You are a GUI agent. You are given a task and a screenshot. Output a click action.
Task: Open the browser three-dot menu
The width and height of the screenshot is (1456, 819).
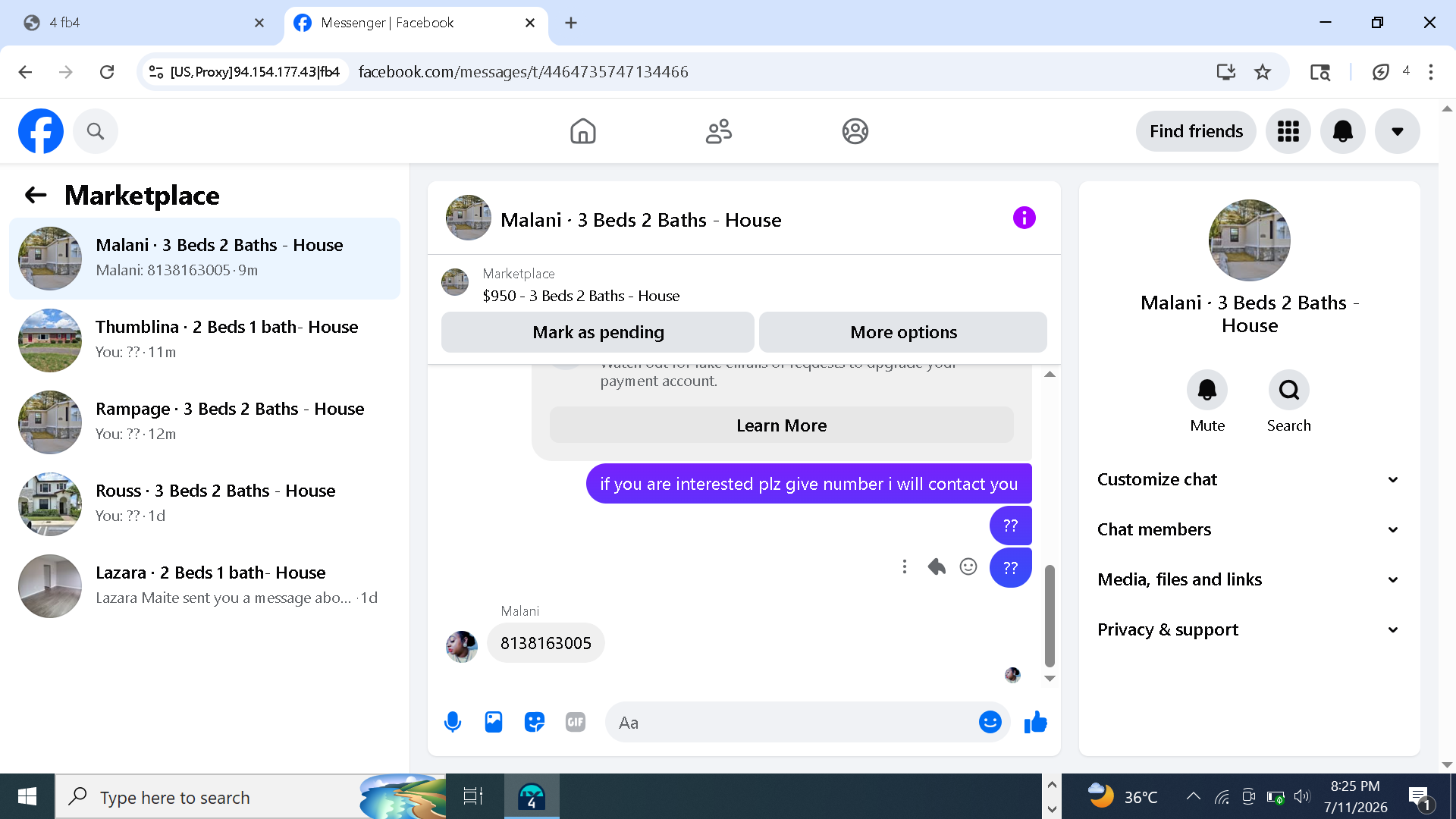(x=1431, y=72)
